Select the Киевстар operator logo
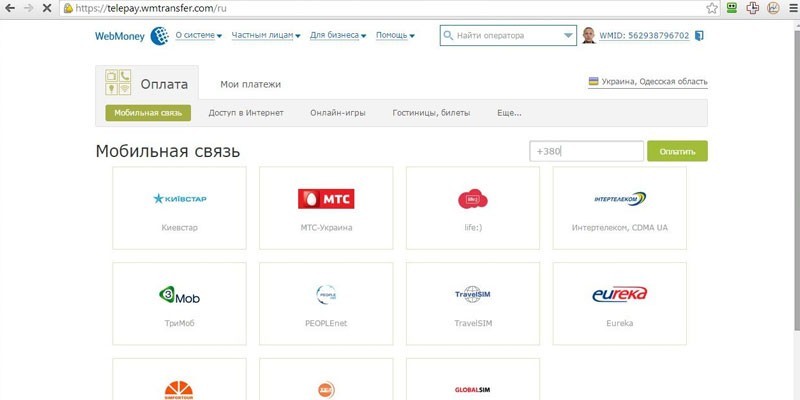 [x=180, y=198]
